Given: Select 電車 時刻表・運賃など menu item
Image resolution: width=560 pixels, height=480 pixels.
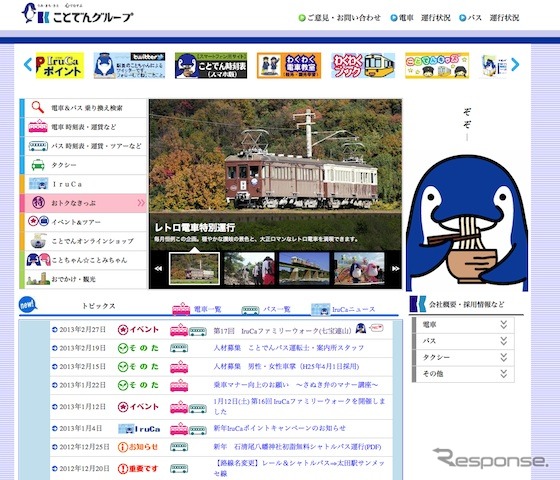Looking at the screenshot, I should click(x=86, y=127).
